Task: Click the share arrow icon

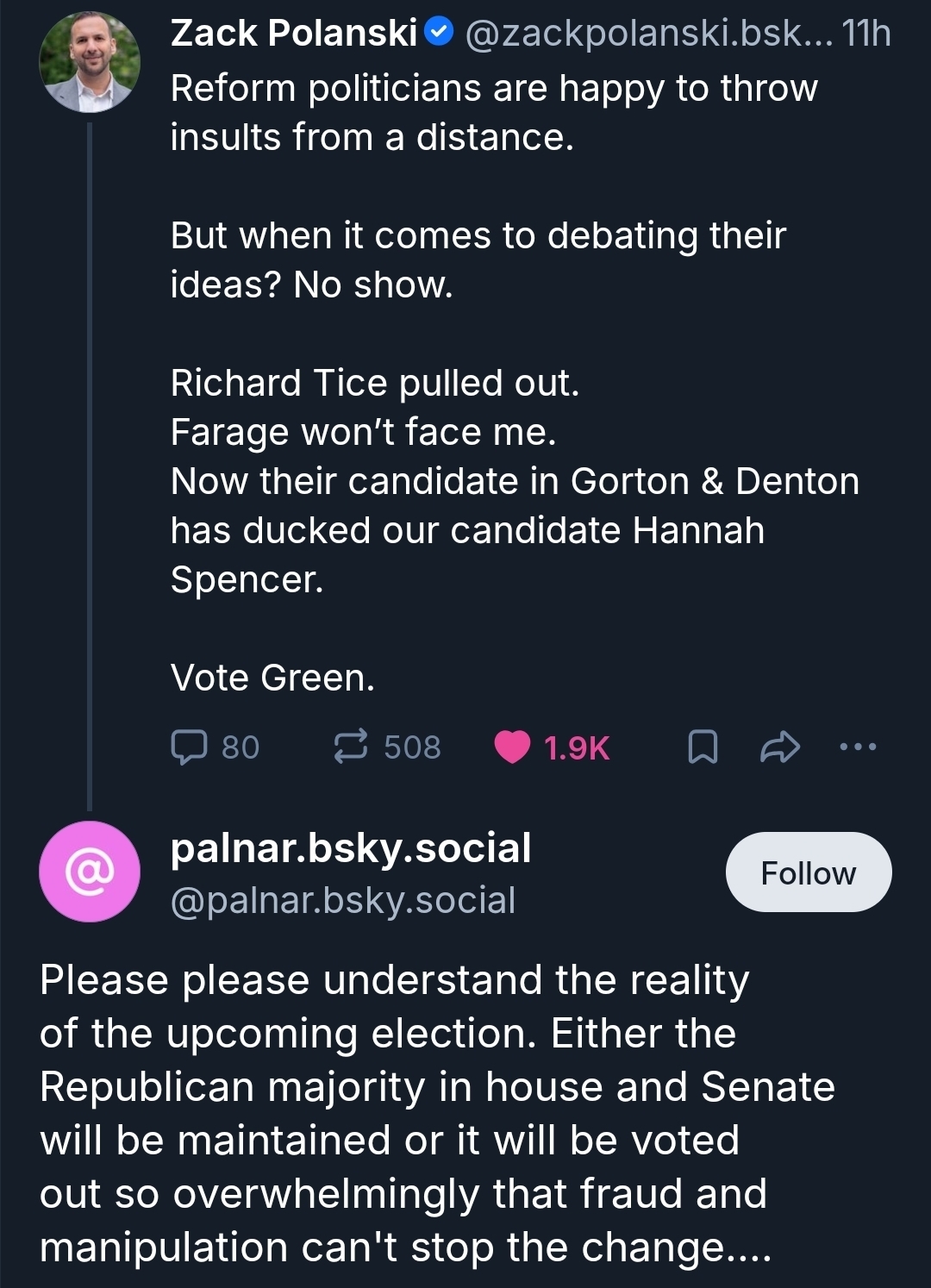Action: click(x=779, y=747)
